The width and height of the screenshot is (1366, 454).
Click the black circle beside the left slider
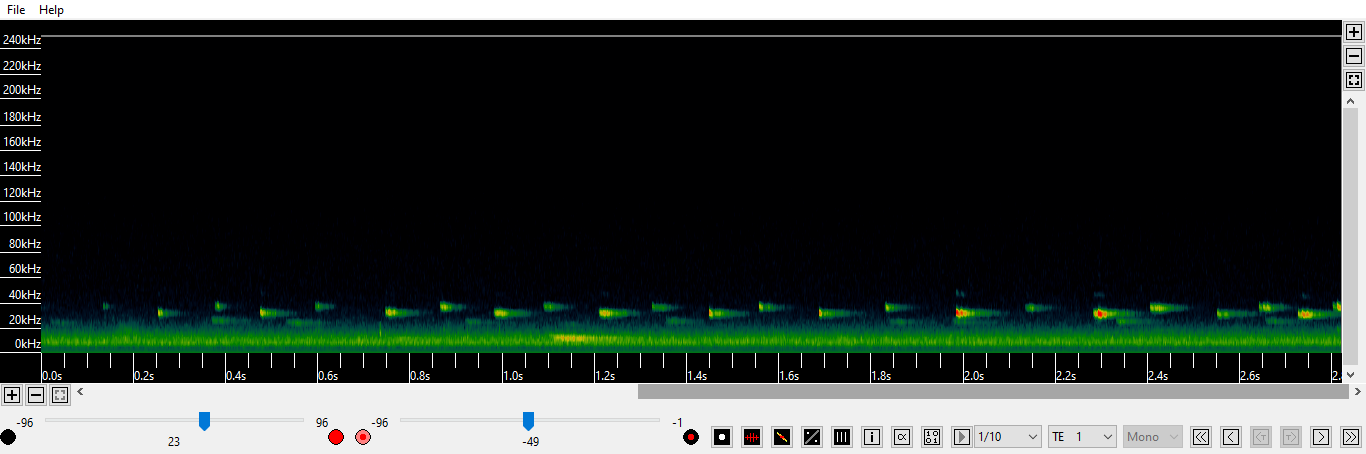tap(8, 437)
